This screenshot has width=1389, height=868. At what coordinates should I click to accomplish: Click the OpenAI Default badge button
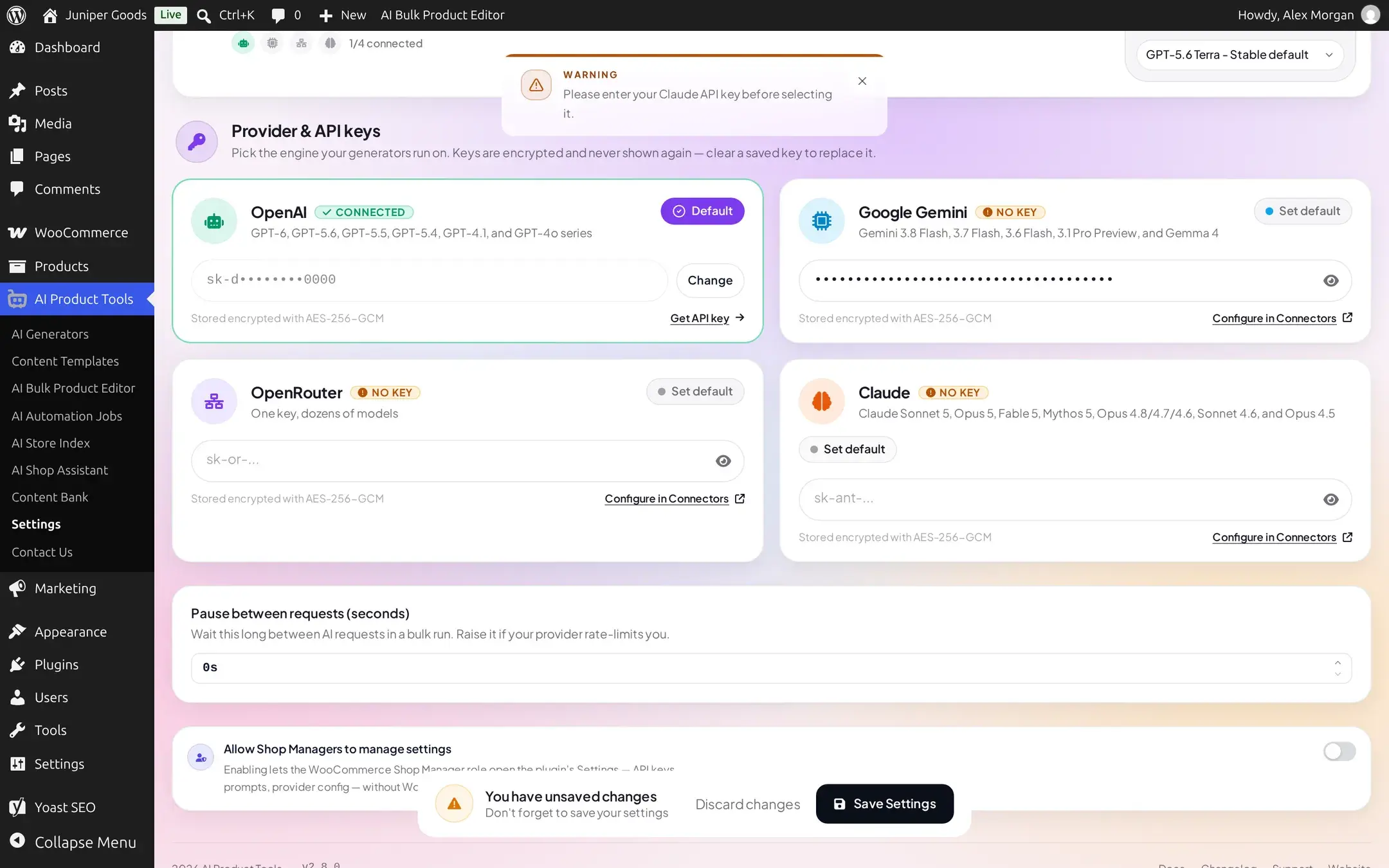[x=702, y=212]
